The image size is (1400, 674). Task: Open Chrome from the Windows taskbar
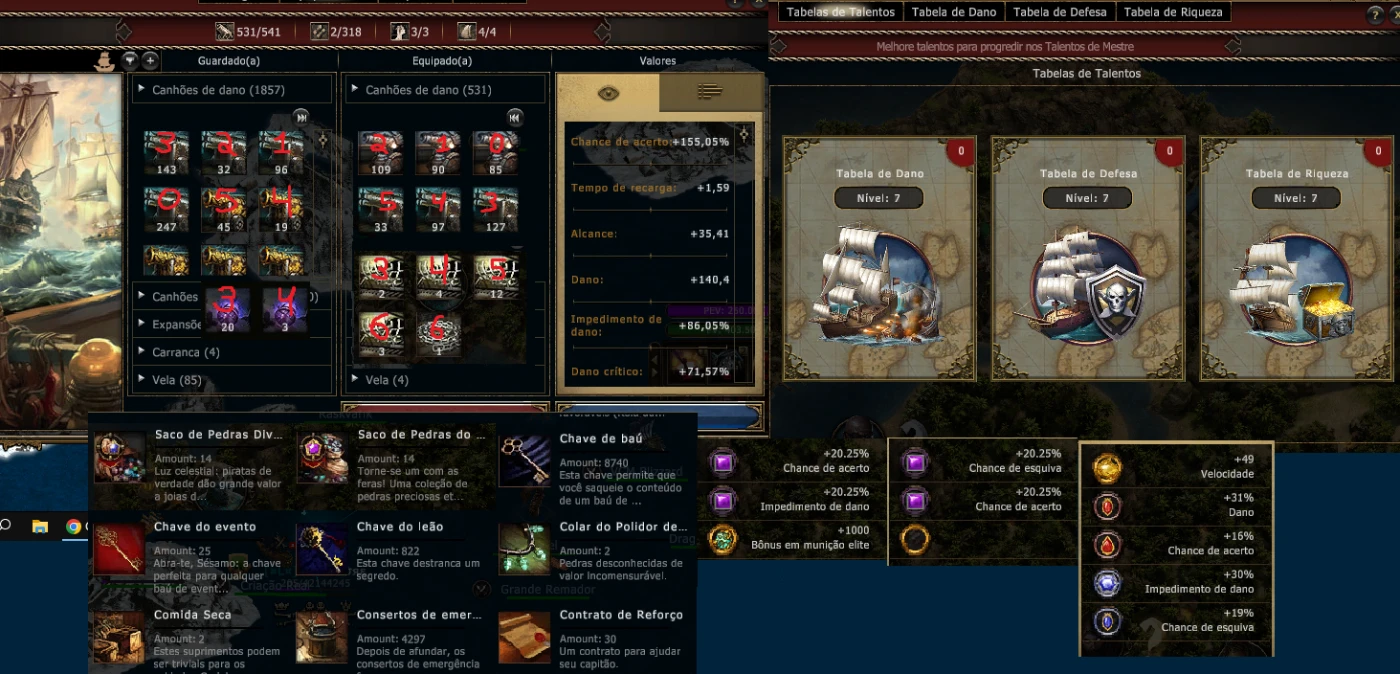click(x=73, y=527)
